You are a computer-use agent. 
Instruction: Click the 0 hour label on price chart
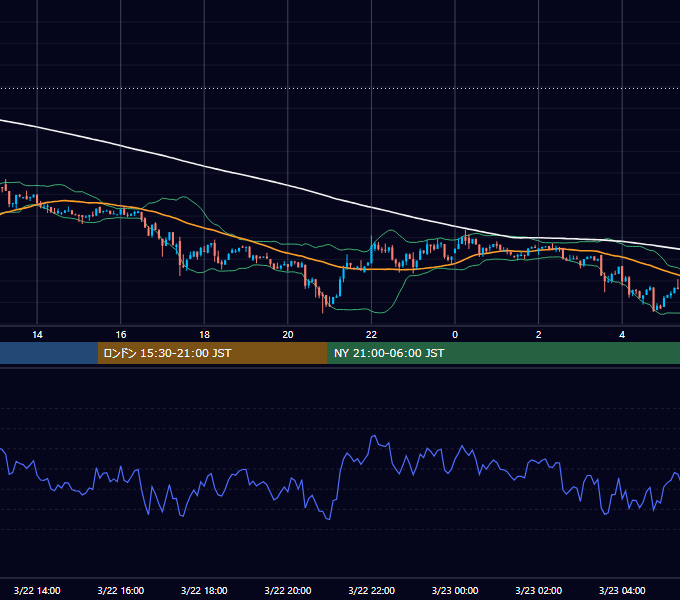click(455, 335)
